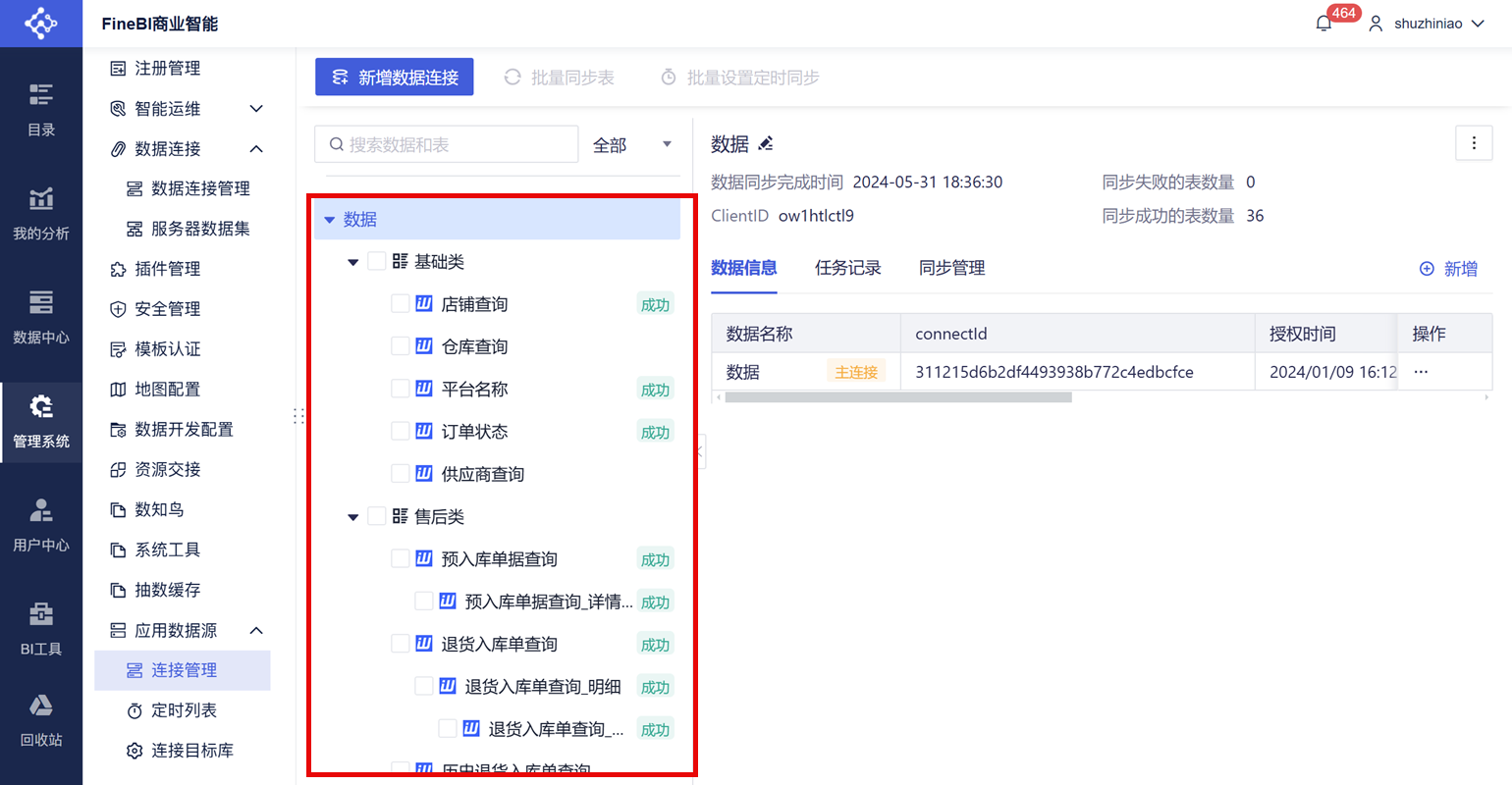Expand the 智能运维 menu chevron
1512x785 pixels.
tap(256, 108)
